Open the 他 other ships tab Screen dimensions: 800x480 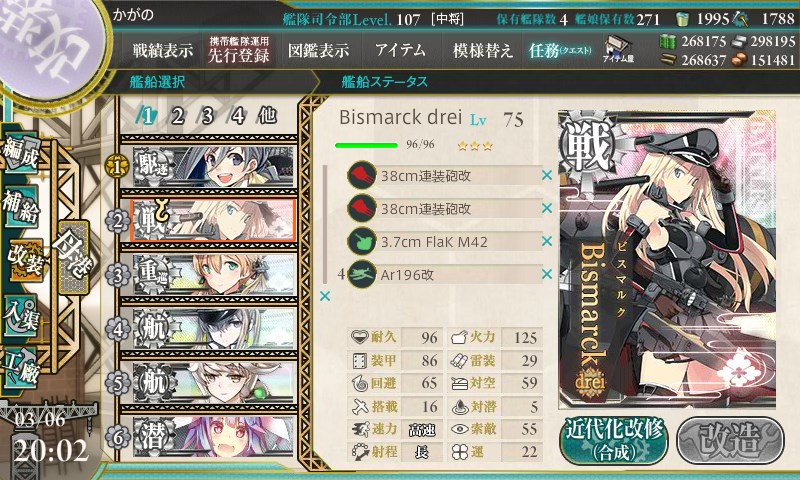coord(267,116)
